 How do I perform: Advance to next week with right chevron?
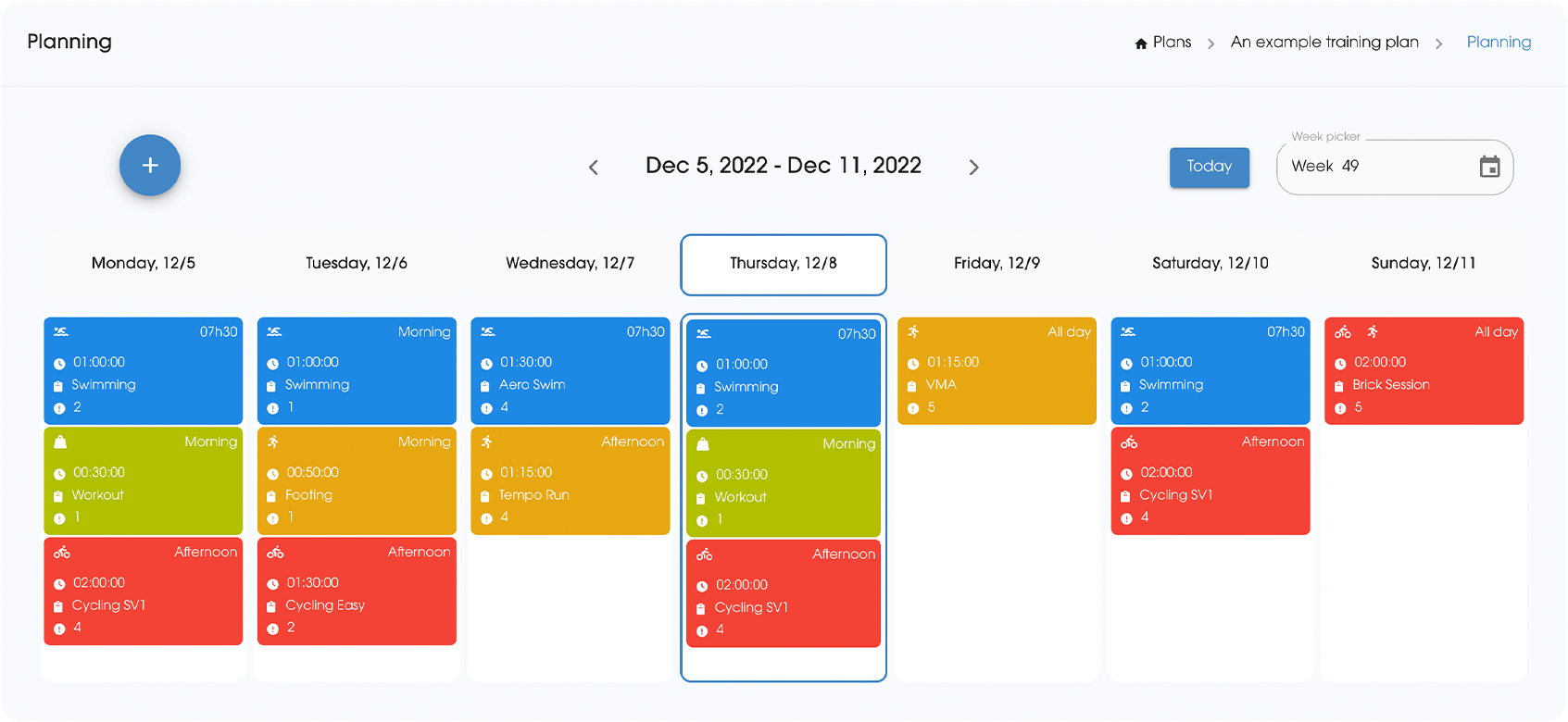click(x=973, y=168)
